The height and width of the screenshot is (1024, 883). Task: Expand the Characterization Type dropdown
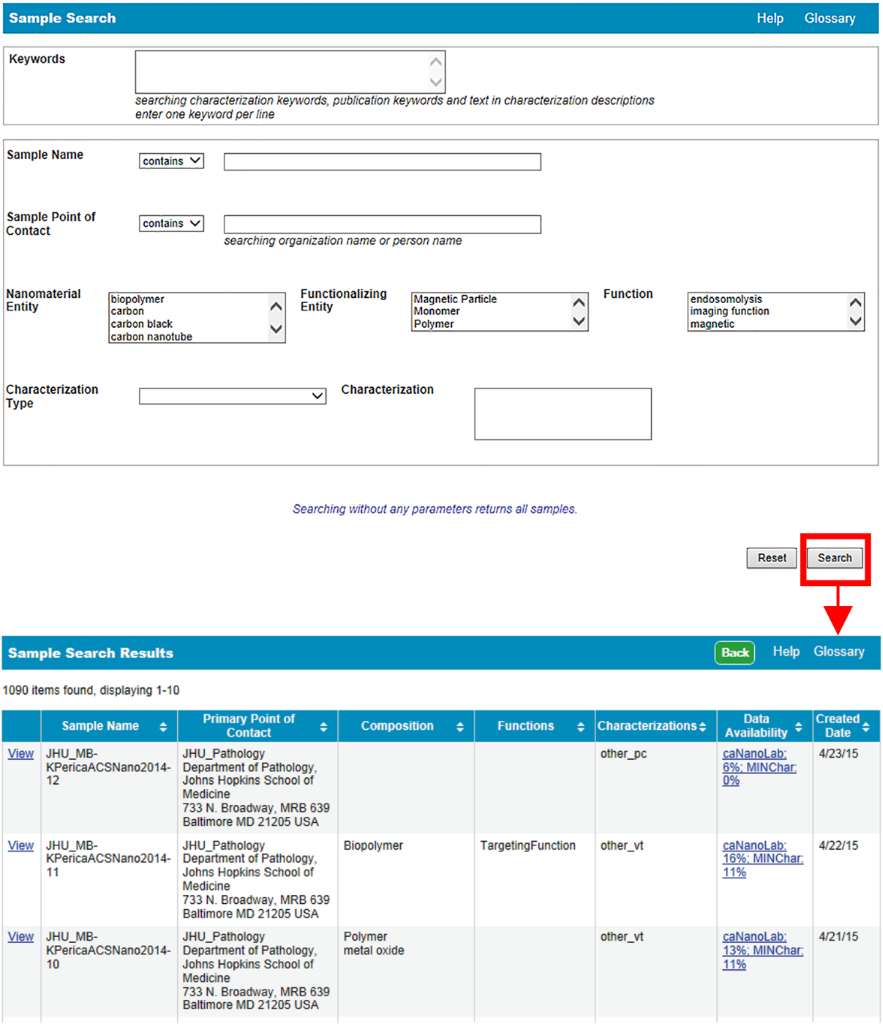(233, 397)
